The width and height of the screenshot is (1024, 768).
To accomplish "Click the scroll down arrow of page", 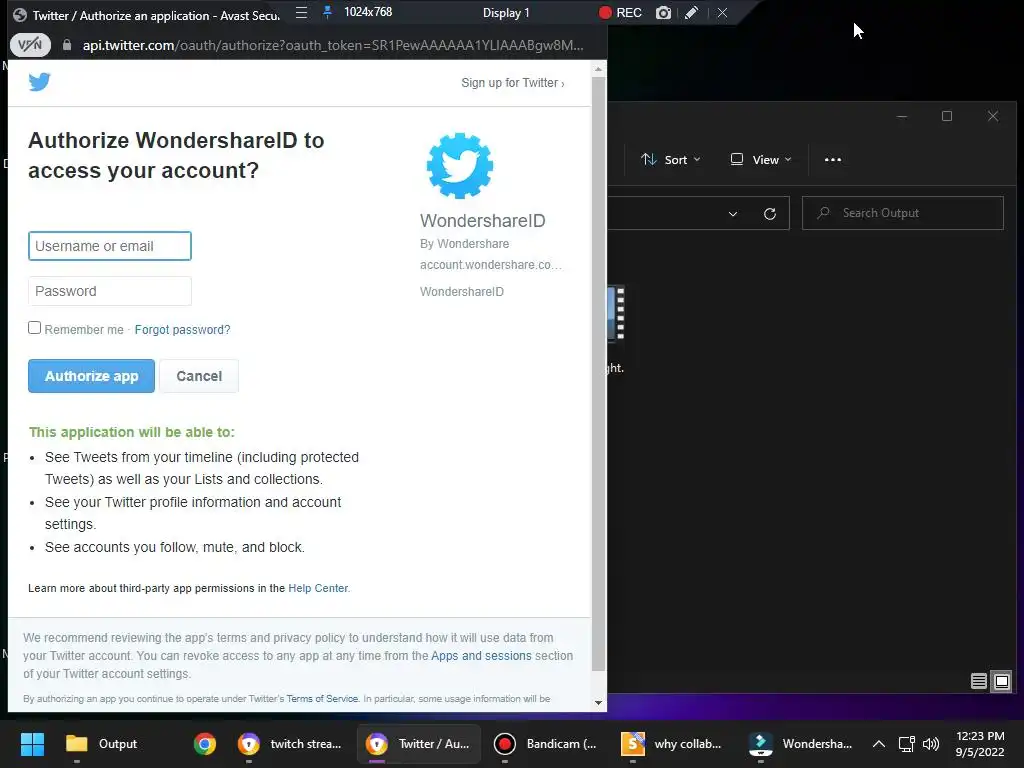I will (598, 703).
